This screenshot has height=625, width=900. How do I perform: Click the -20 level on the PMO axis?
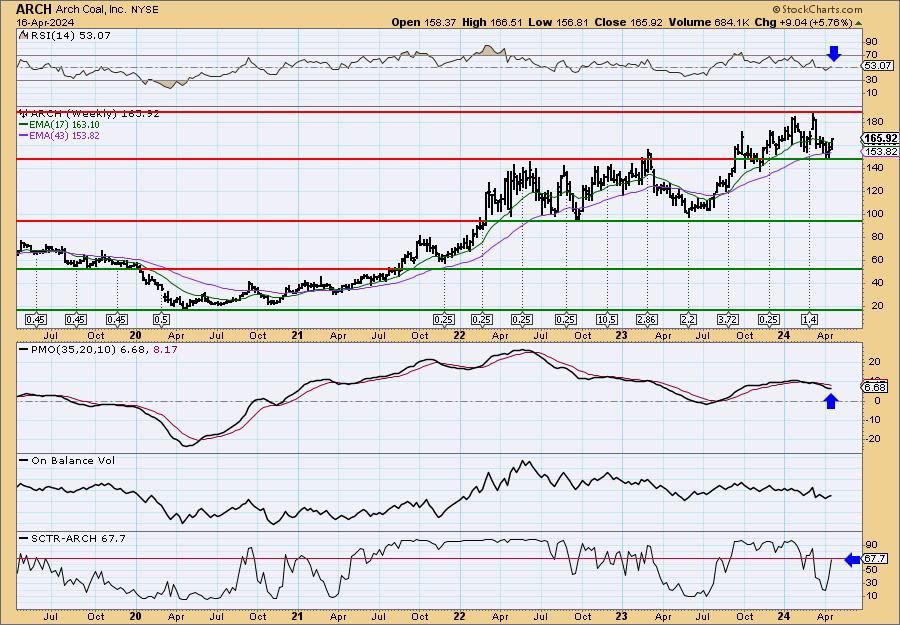point(872,438)
